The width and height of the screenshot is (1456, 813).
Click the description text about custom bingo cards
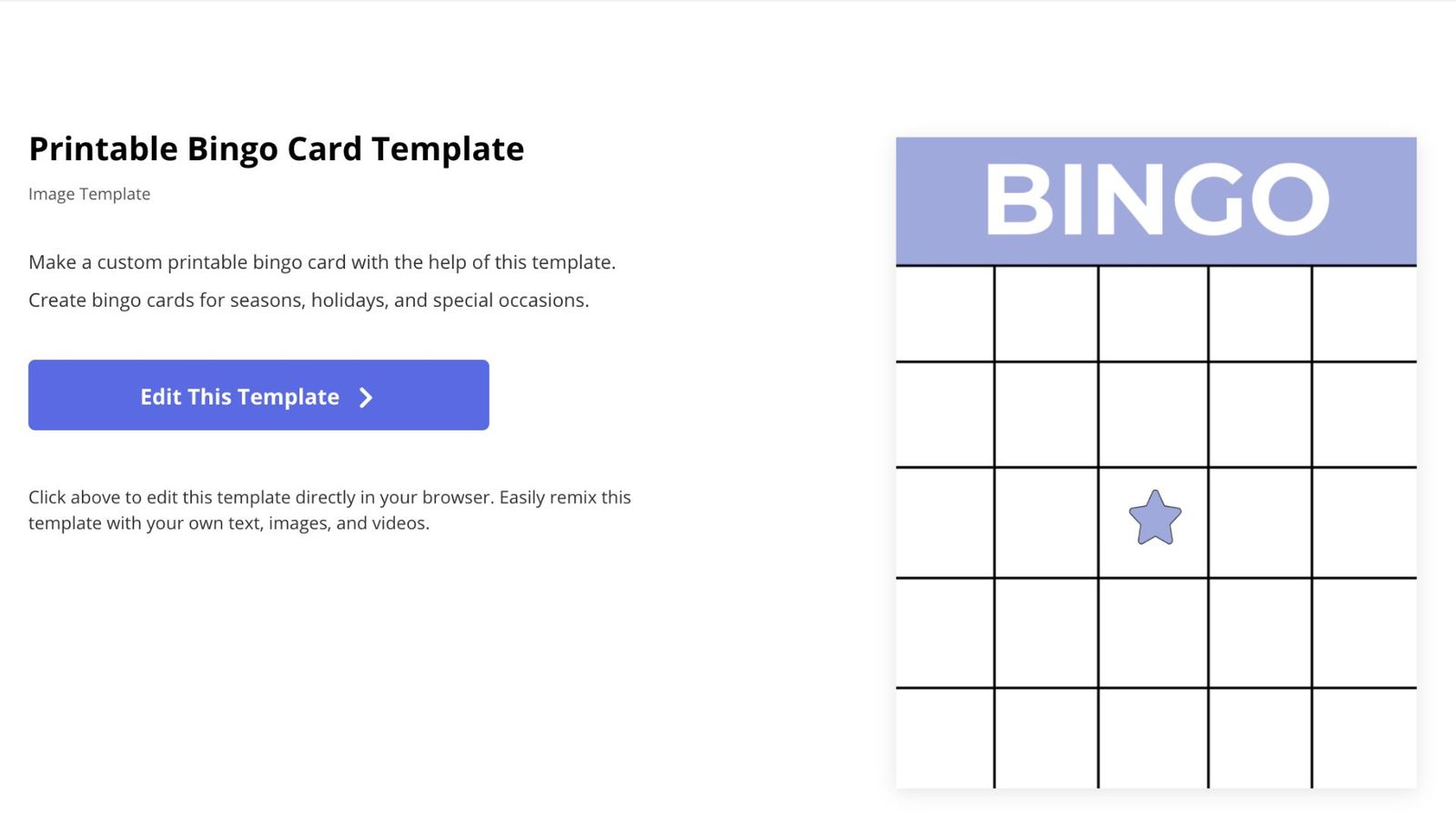[321, 262]
